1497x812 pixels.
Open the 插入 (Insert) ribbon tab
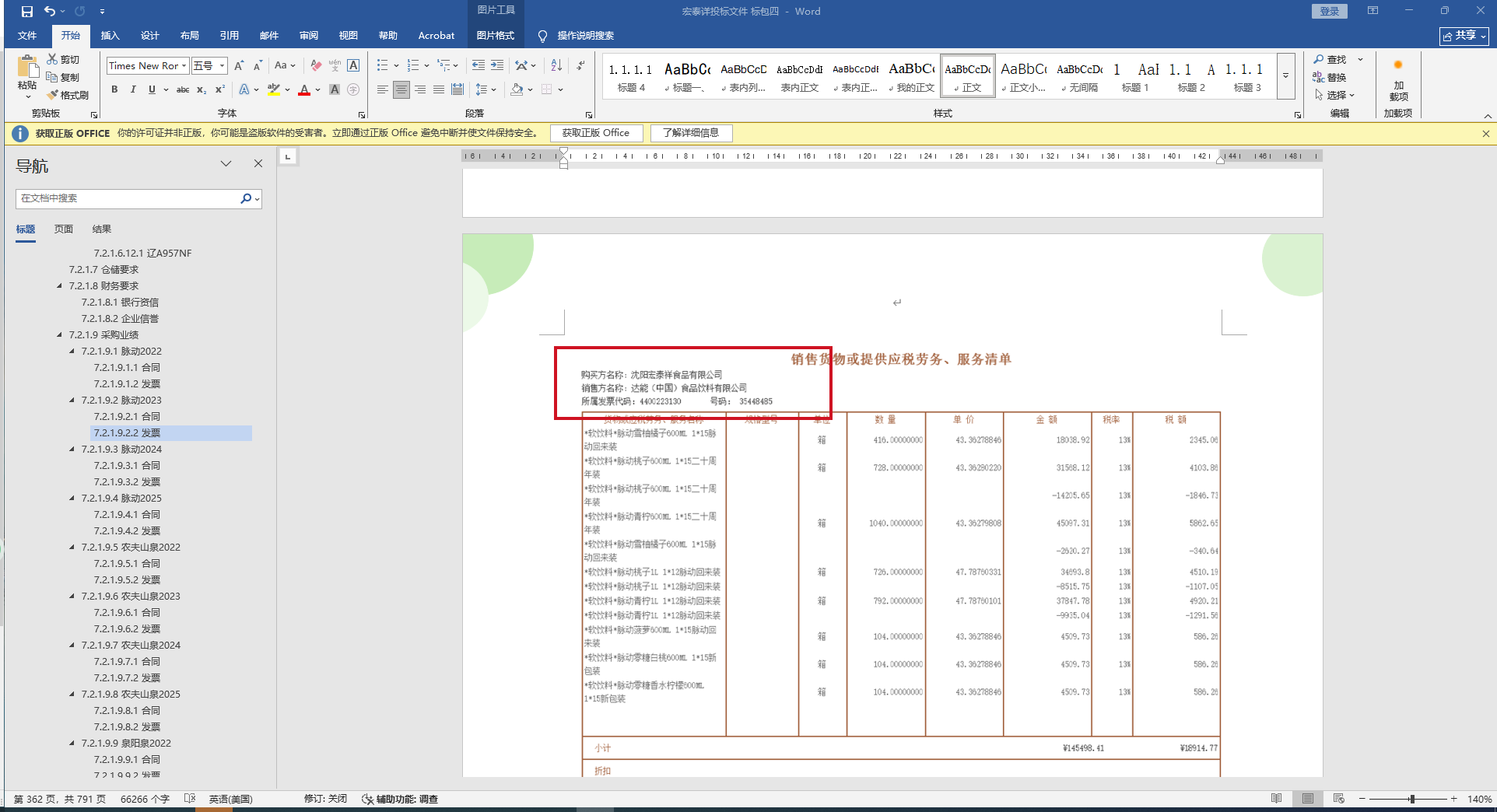coord(110,36)
